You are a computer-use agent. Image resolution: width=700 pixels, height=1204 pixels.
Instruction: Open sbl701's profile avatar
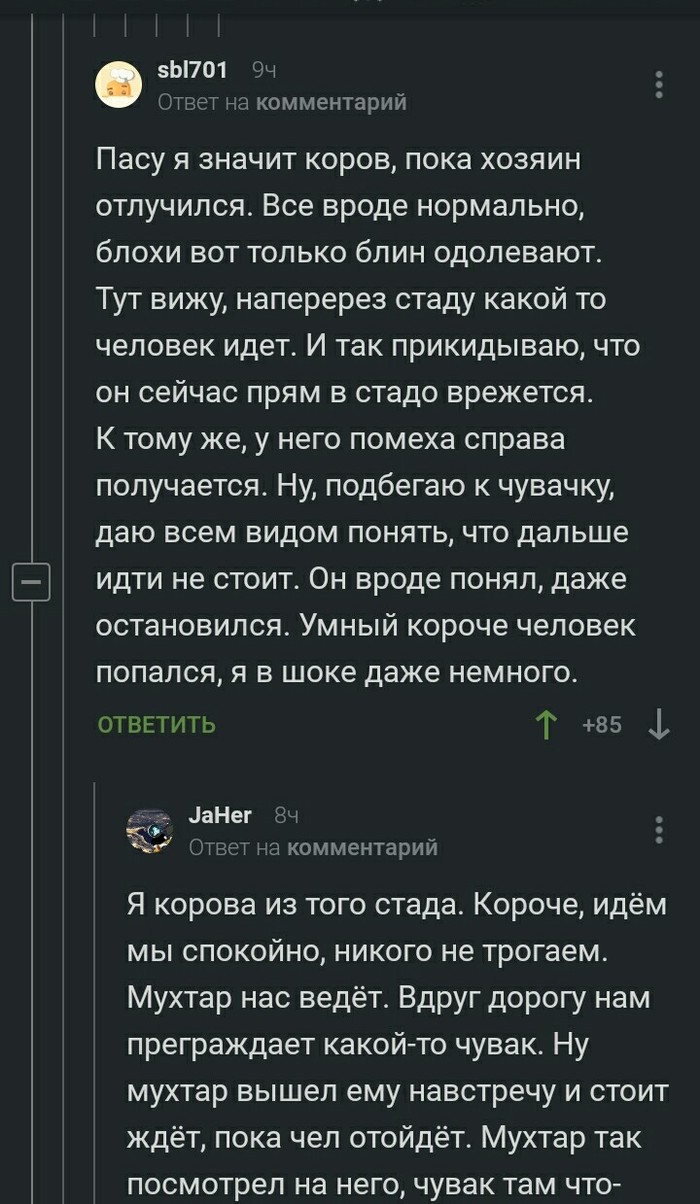(119, 83)
